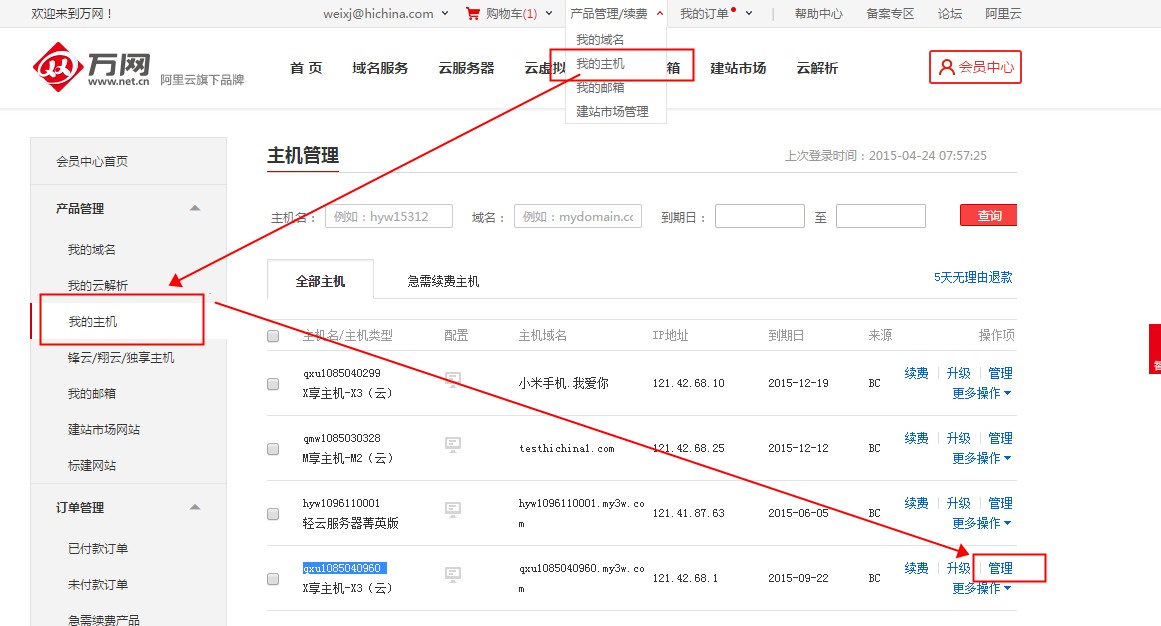1161x626 pixels.
Task: Select 我的主机 in dropdown menu
Action: coord(600,64)
